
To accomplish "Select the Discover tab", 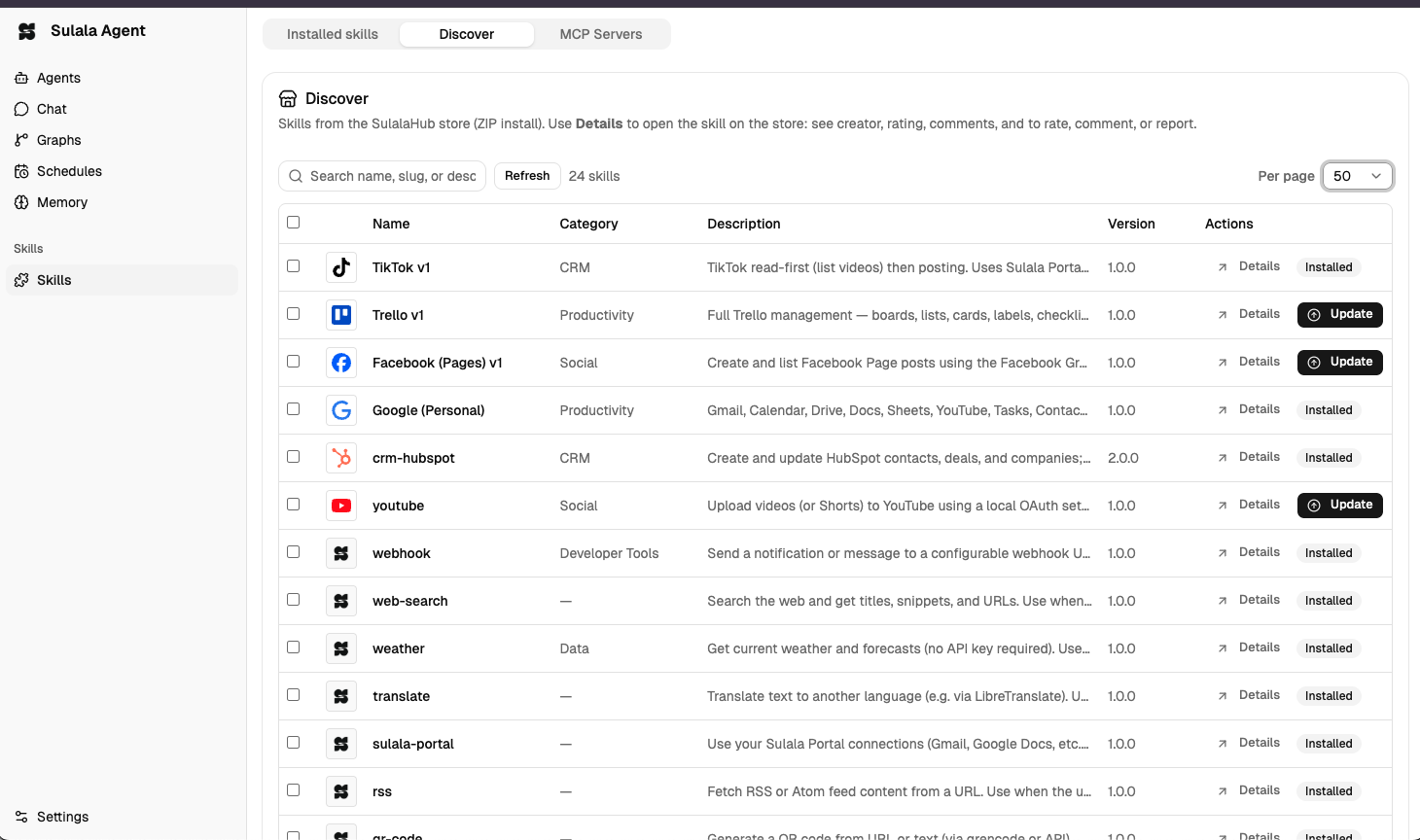I will (467, 34).
